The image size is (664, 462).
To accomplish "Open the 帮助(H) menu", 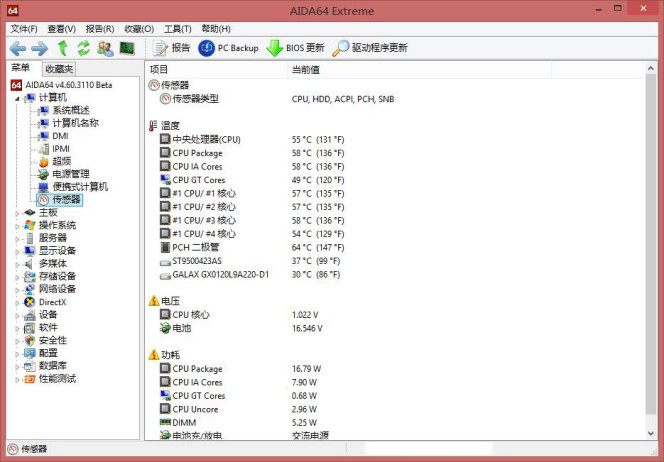I will (216, 29).
